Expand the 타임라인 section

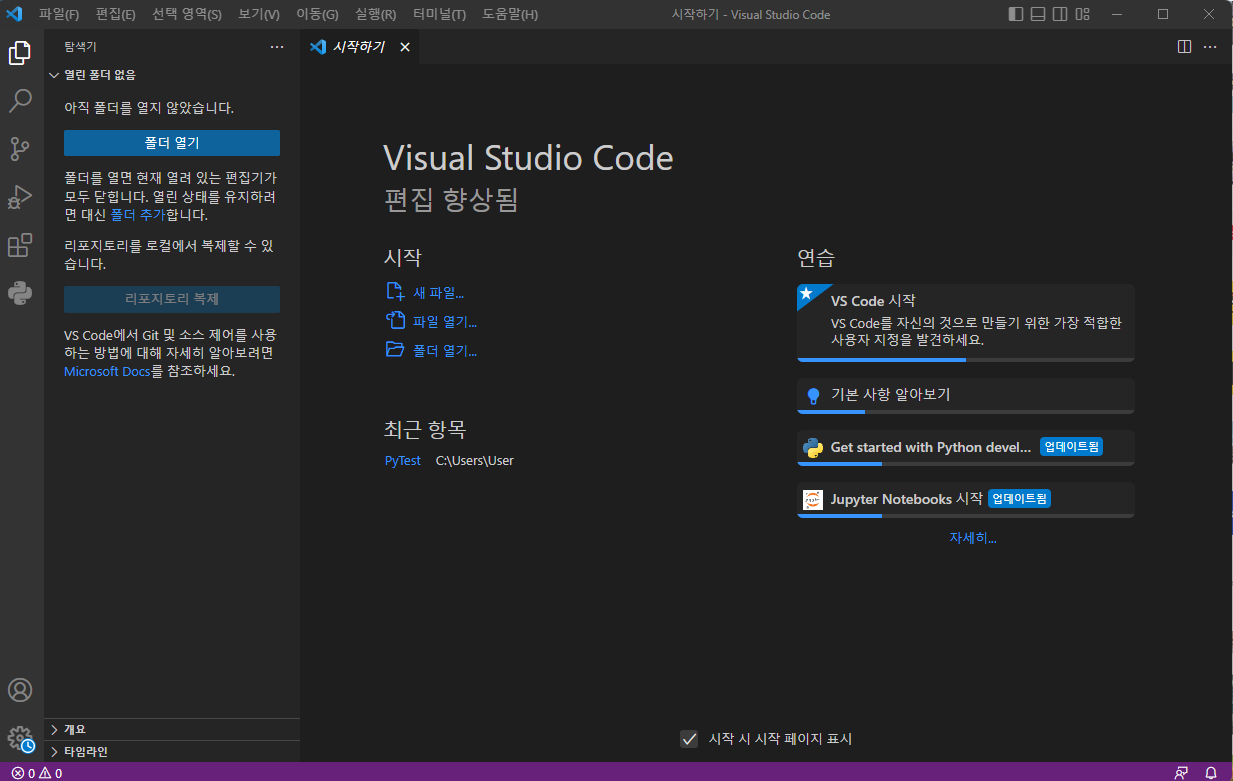172,751
